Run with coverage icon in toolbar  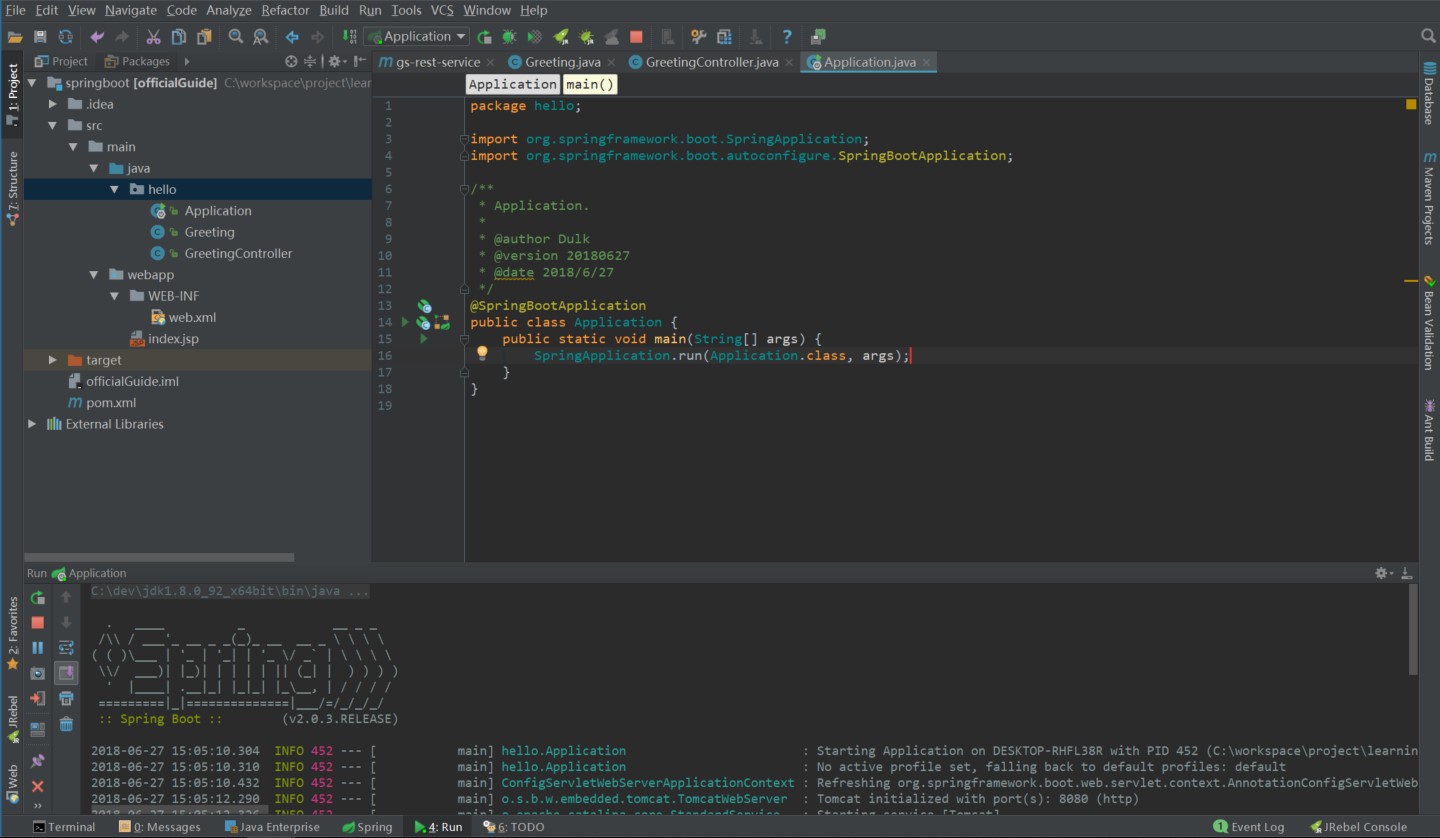pos(534,37)
